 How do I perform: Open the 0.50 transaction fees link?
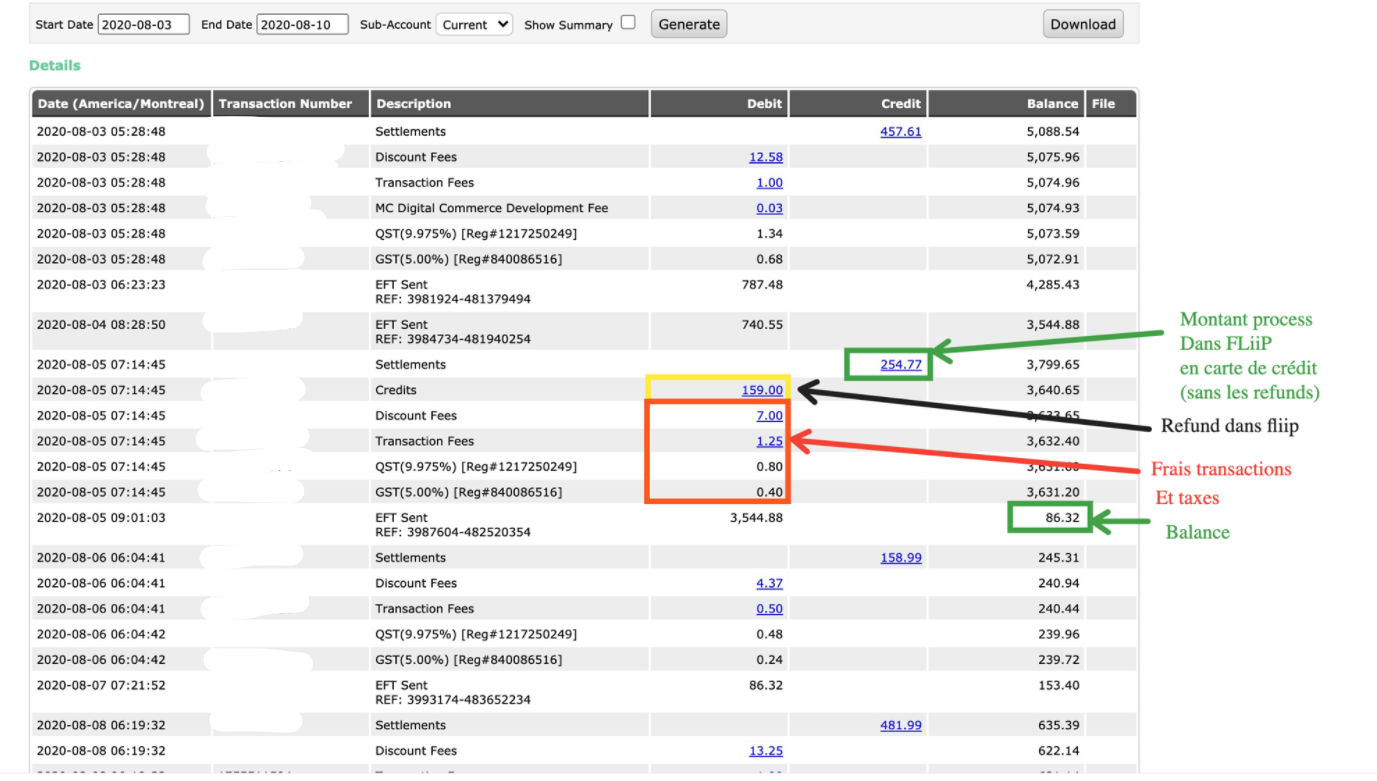(x=769, y=609)
